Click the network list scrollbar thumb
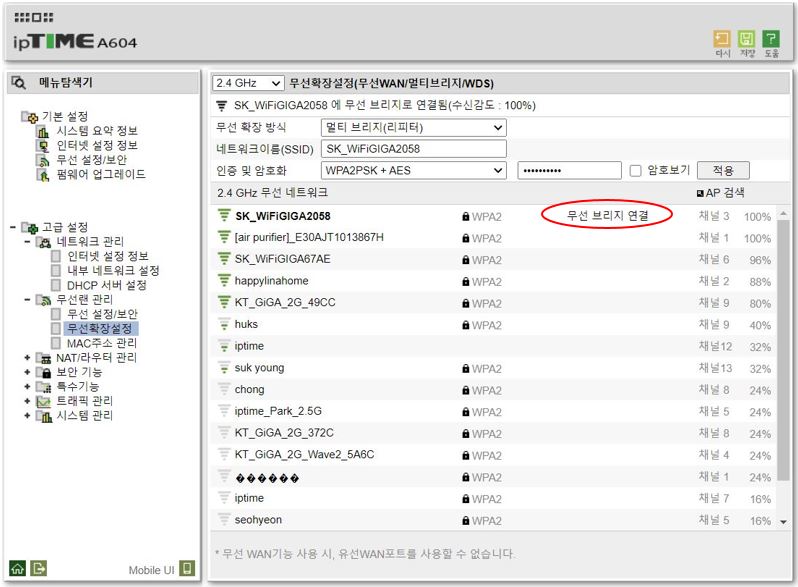 783,350
